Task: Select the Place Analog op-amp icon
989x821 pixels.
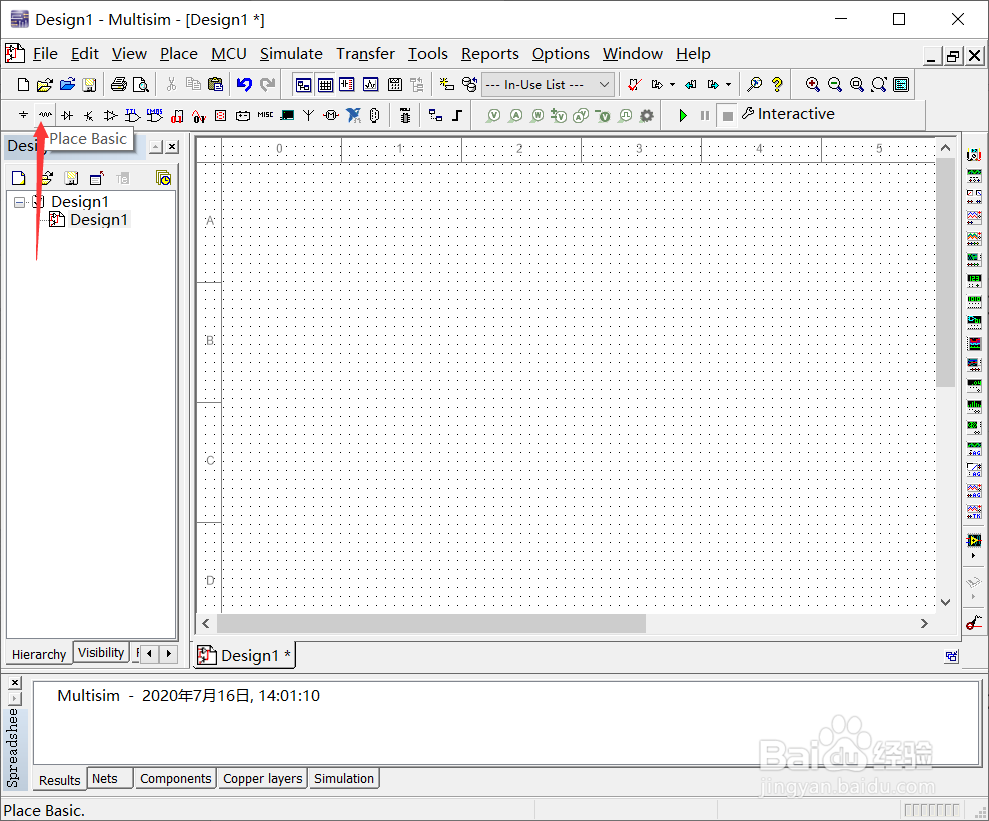Action: click(110, 115)
